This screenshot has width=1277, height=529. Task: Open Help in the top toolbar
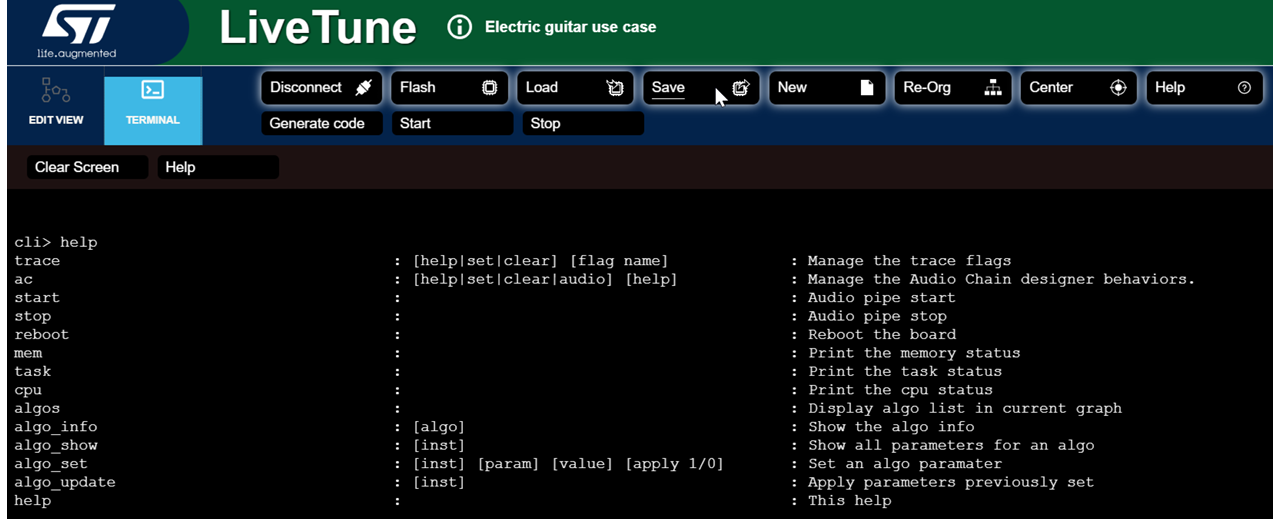tap(1205, 88)
